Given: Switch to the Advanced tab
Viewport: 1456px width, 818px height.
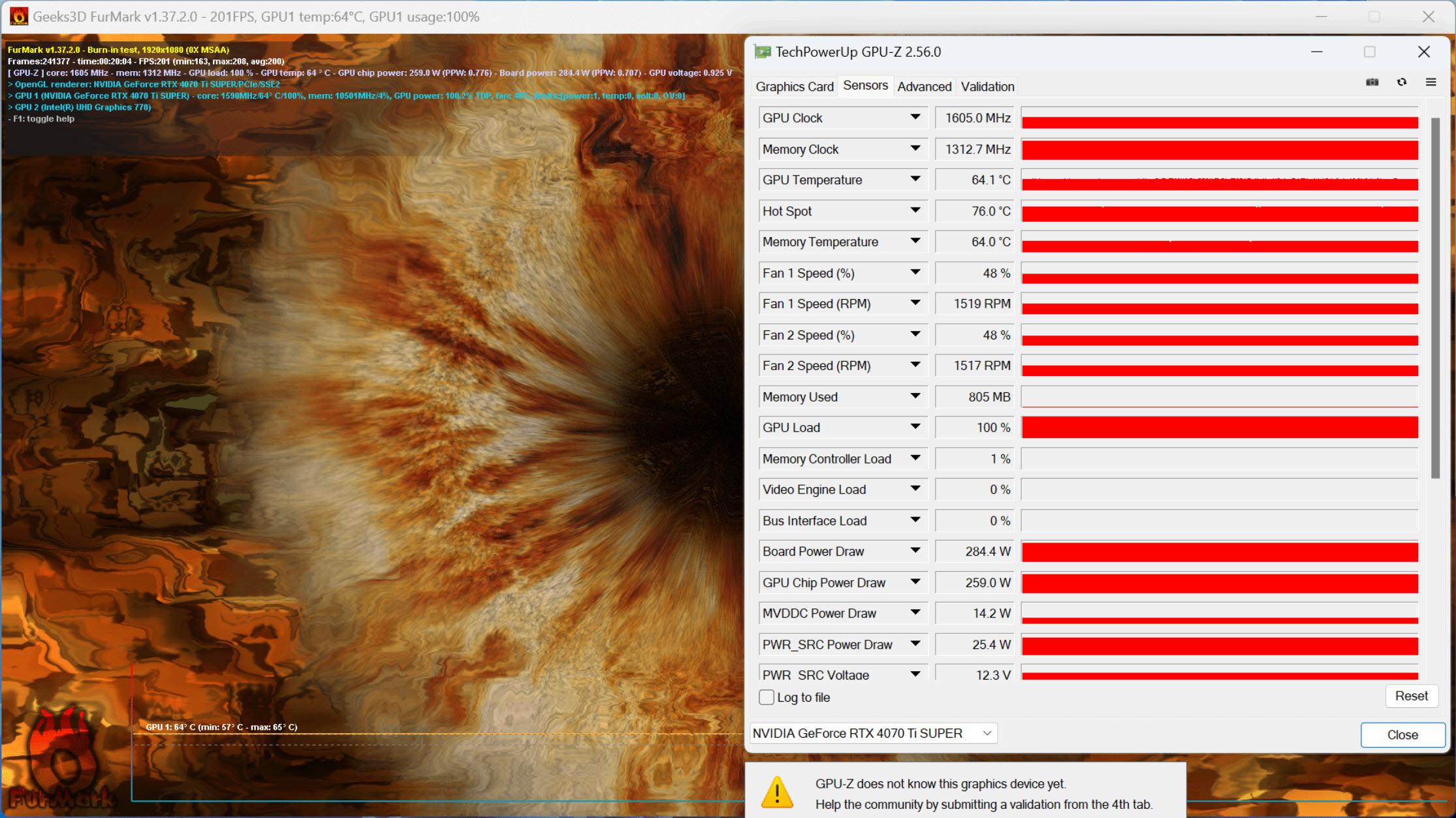Looking at the screenshot, I should point(921,86).
